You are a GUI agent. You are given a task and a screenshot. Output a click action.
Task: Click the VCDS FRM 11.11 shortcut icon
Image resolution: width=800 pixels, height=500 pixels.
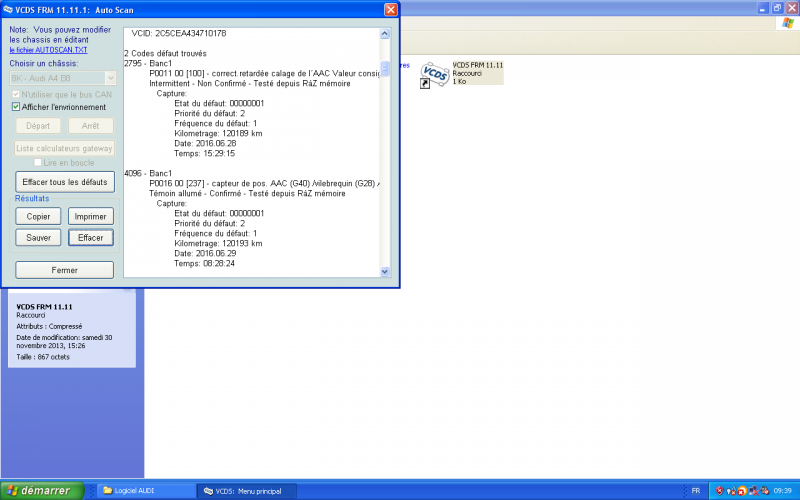434,74
